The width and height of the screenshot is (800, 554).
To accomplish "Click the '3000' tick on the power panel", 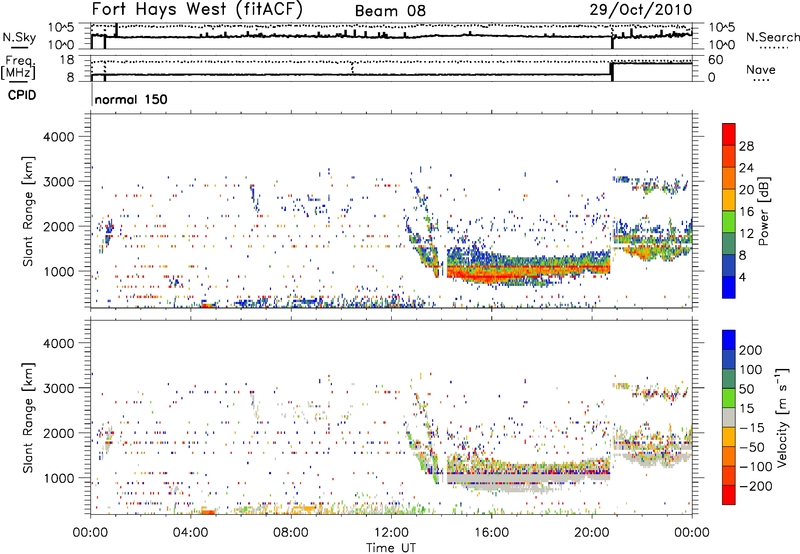I will [x=58, y=182].
